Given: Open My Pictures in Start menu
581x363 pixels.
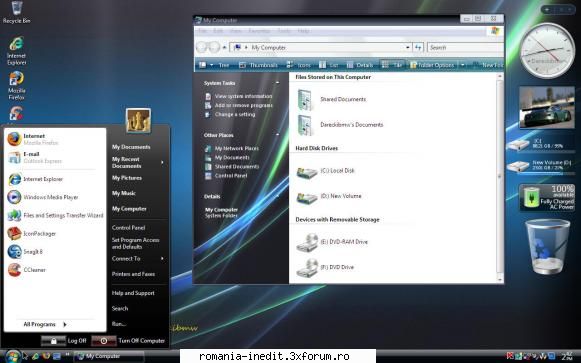Looking at the screenshot, I should click(x=127, y=178).
